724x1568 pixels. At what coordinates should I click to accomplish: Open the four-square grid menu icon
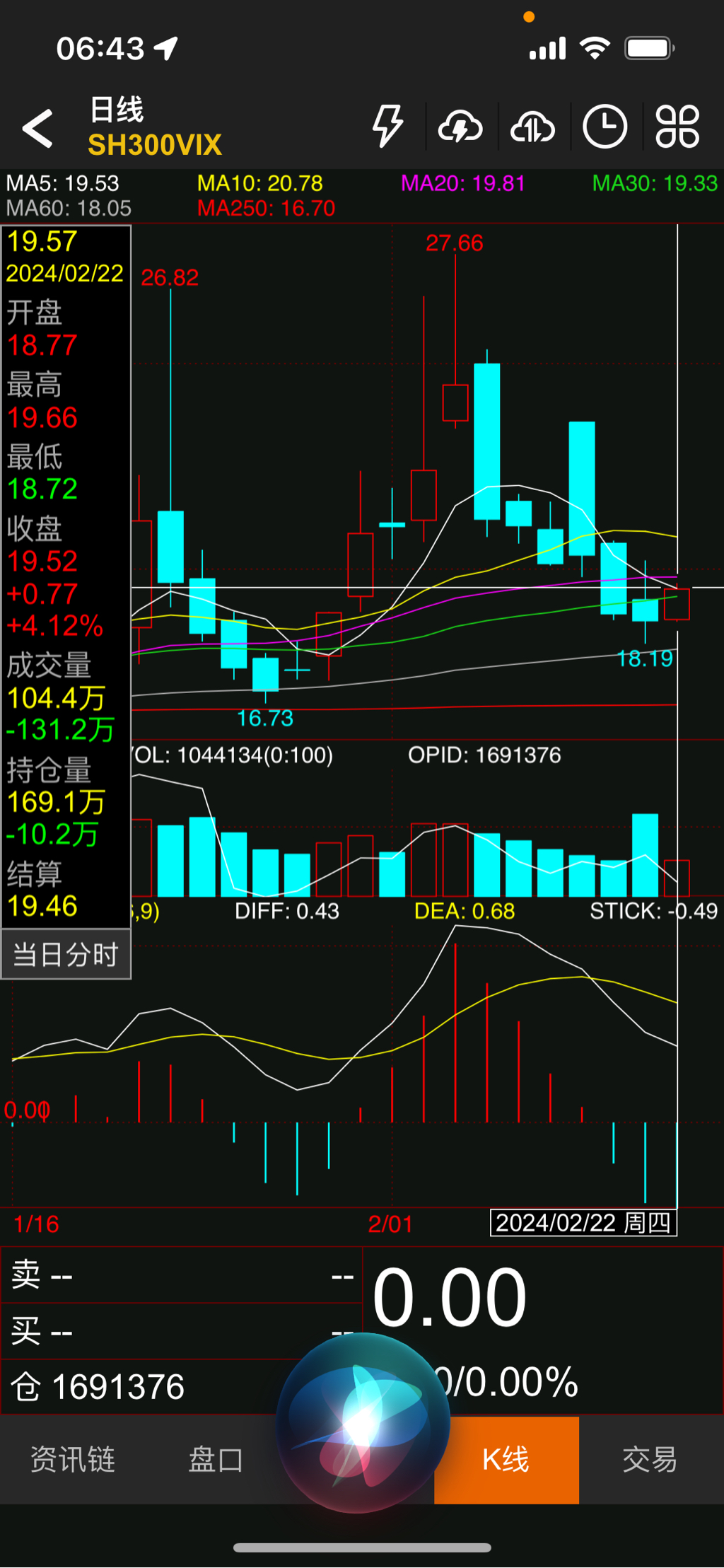pyautogui.click(x=677, y=127)
